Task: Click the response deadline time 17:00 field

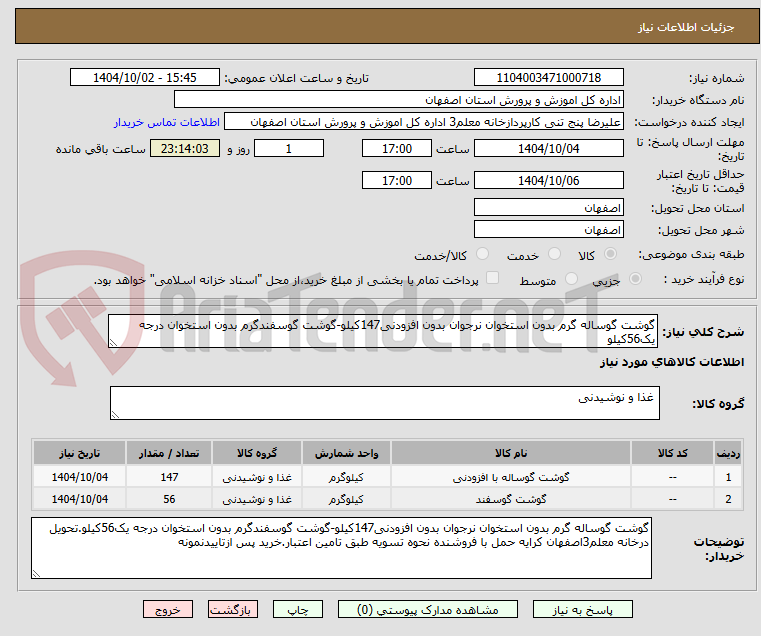Action: click(397, 149)
